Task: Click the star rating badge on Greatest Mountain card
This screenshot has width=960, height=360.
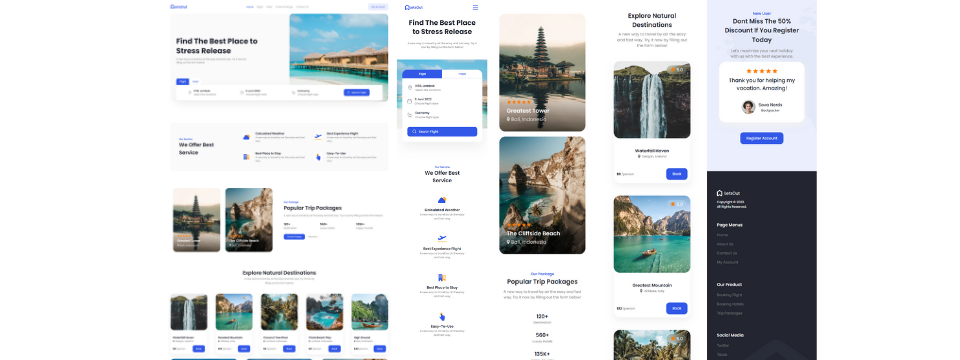Action: (677, 204)
